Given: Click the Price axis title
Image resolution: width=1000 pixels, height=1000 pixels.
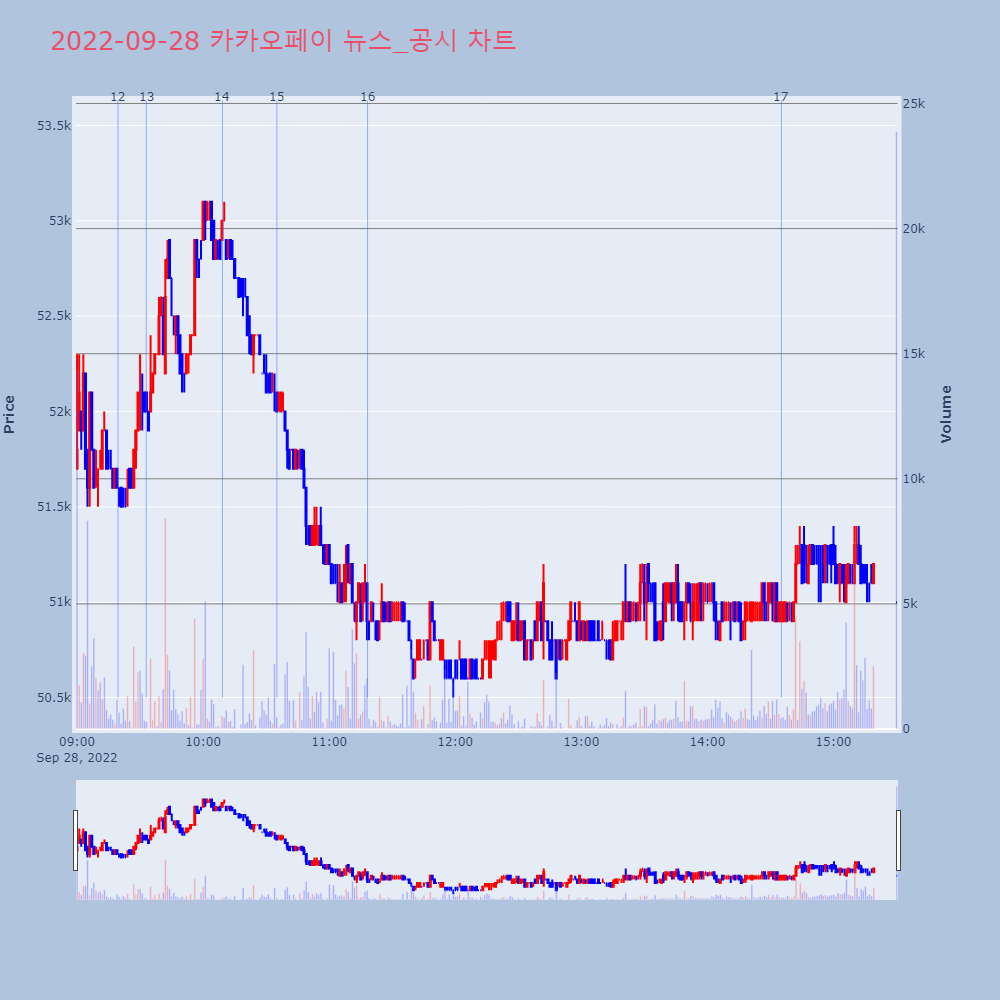Looking at the screenshot, I should 9,415.
